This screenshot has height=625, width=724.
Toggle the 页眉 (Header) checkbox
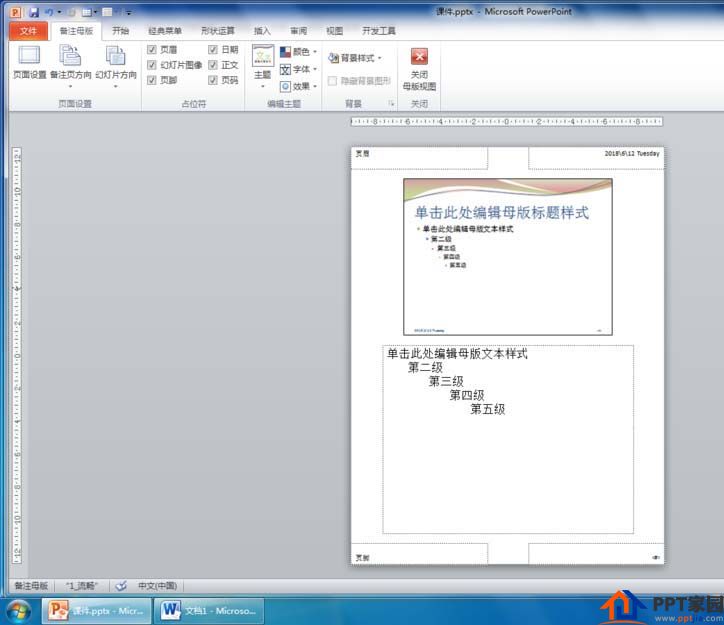[x=151, y=49]
